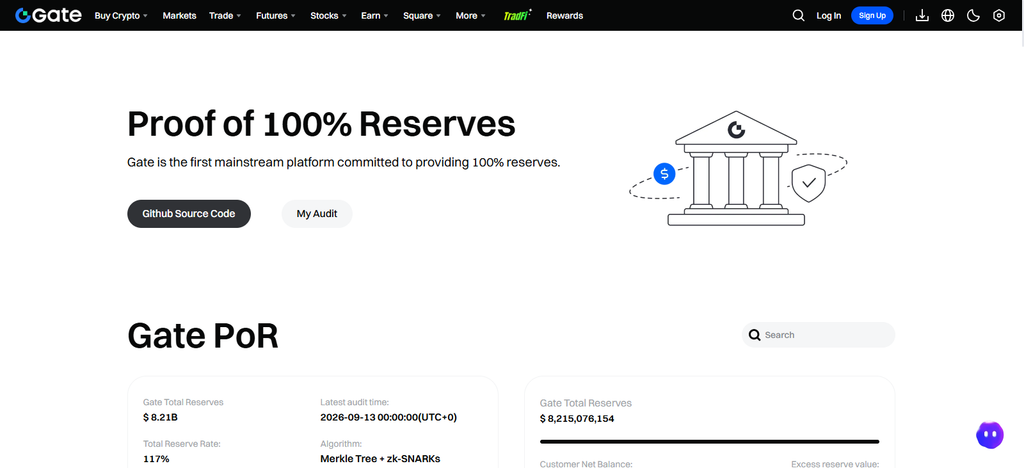Open the language globe icon

pos(948,16)
